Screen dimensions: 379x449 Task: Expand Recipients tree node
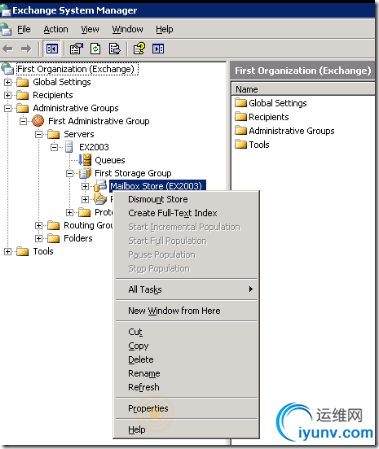tap(8, 95)
